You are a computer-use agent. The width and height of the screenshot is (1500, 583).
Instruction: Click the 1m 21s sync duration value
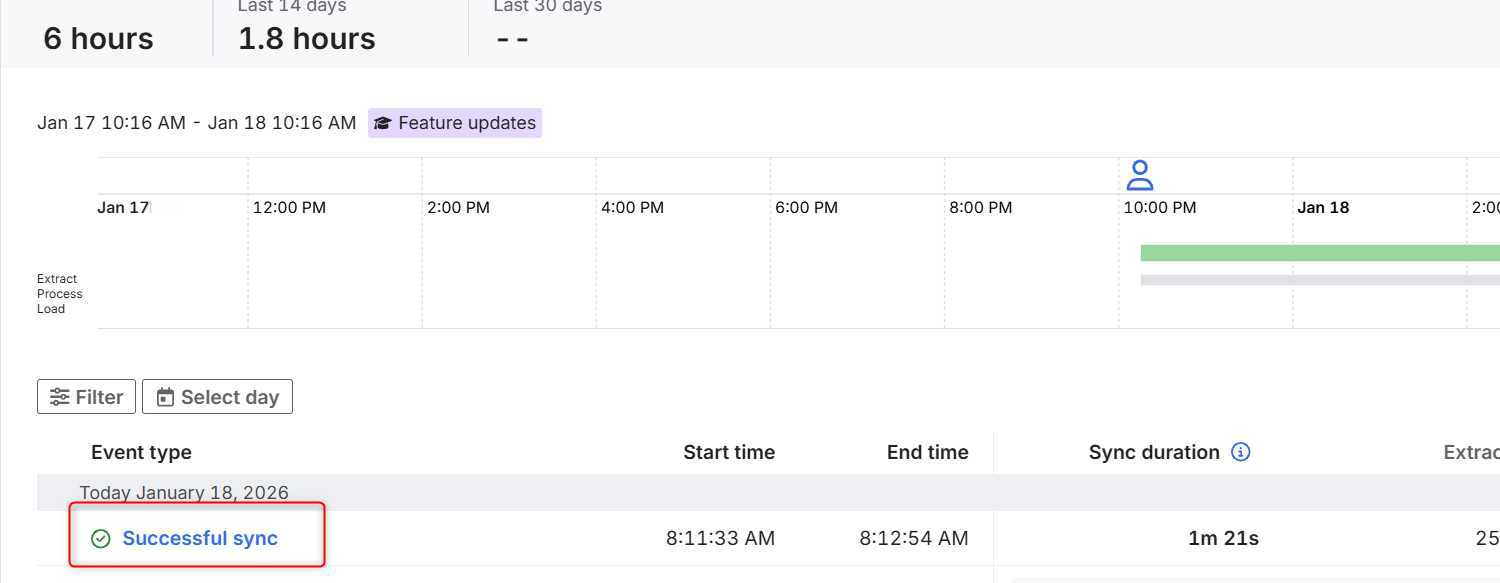click(1223, 538)
